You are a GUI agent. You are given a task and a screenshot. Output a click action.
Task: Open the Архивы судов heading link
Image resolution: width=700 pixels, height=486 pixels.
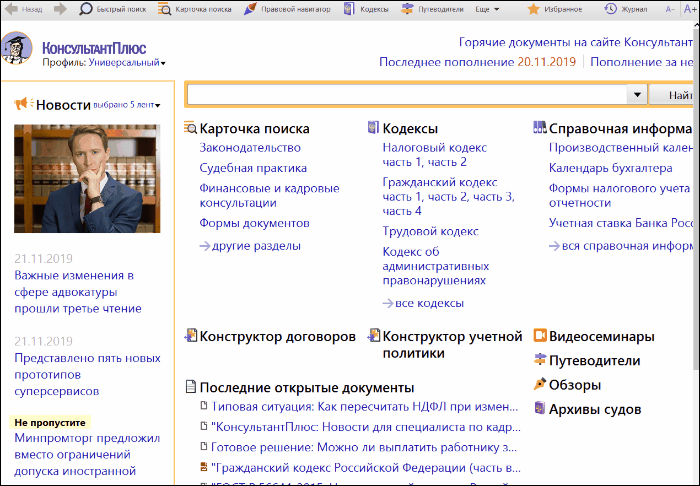tap(595, 409)
